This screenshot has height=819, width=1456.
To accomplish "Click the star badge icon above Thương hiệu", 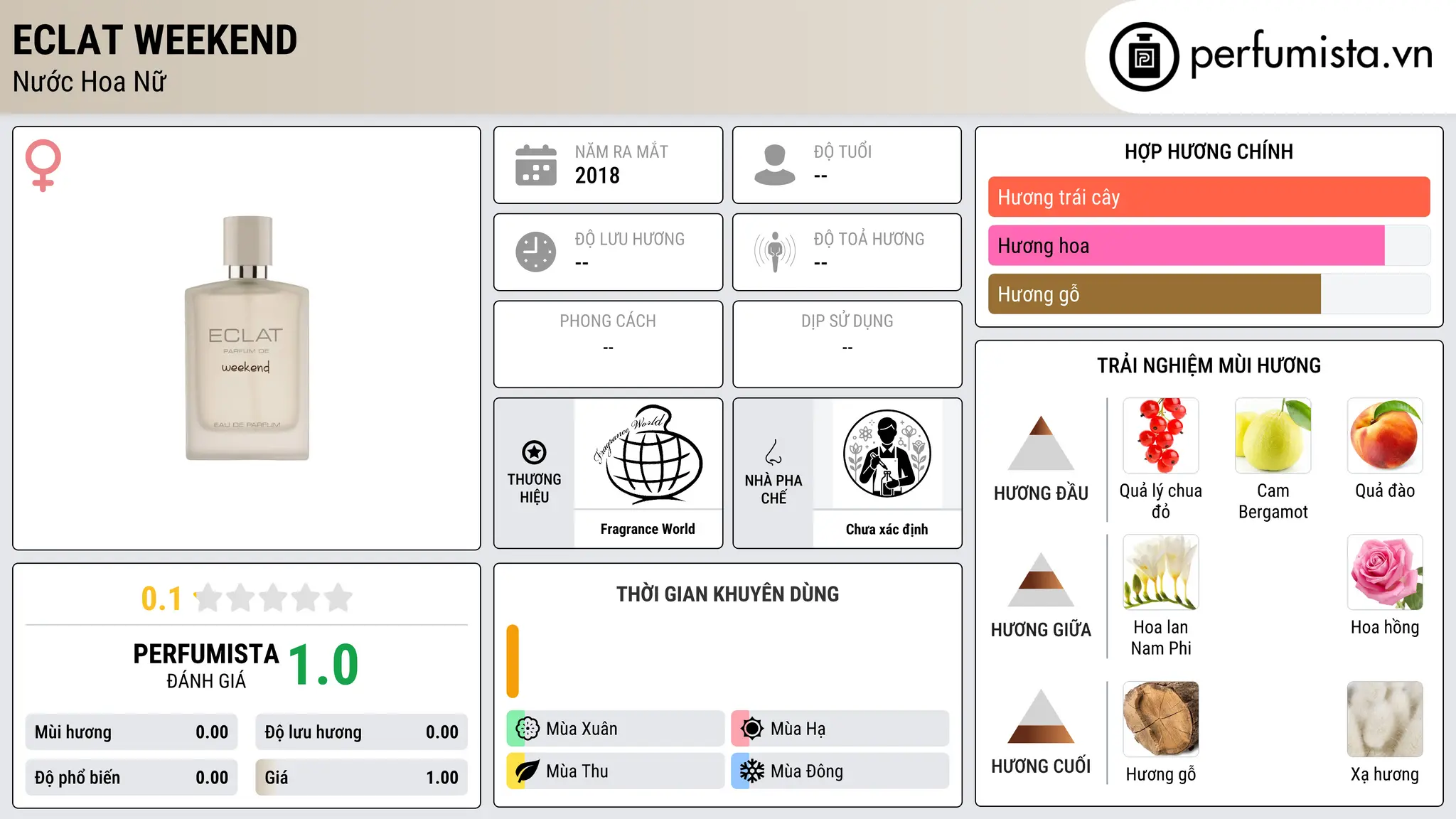I will click(x=534, y=452).
